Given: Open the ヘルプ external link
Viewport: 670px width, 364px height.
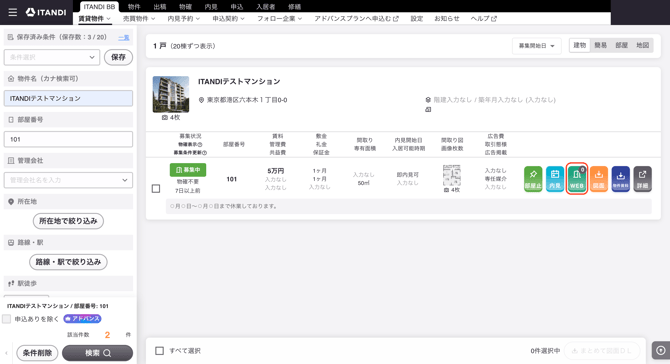Looking at the screenshot, I should (x=484, y=19).
